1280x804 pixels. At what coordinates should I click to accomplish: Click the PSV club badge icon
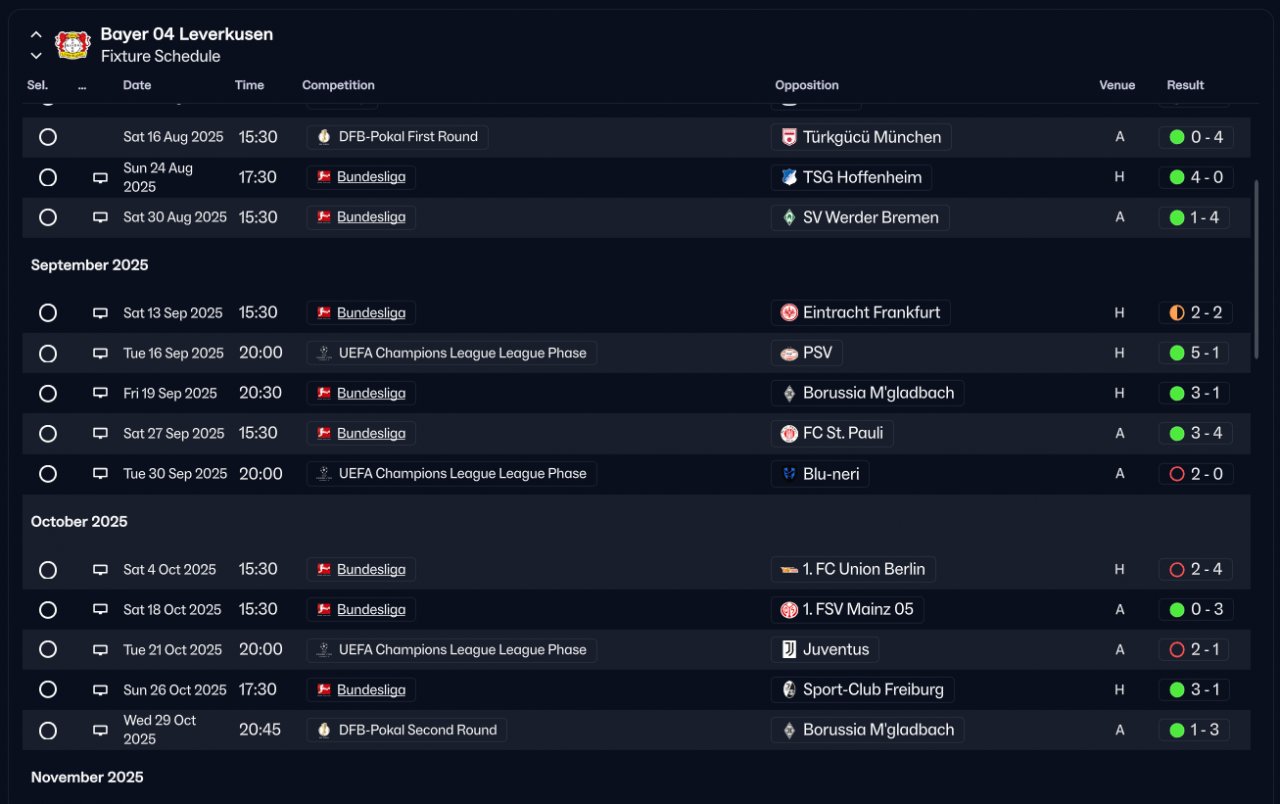(789, 353)
